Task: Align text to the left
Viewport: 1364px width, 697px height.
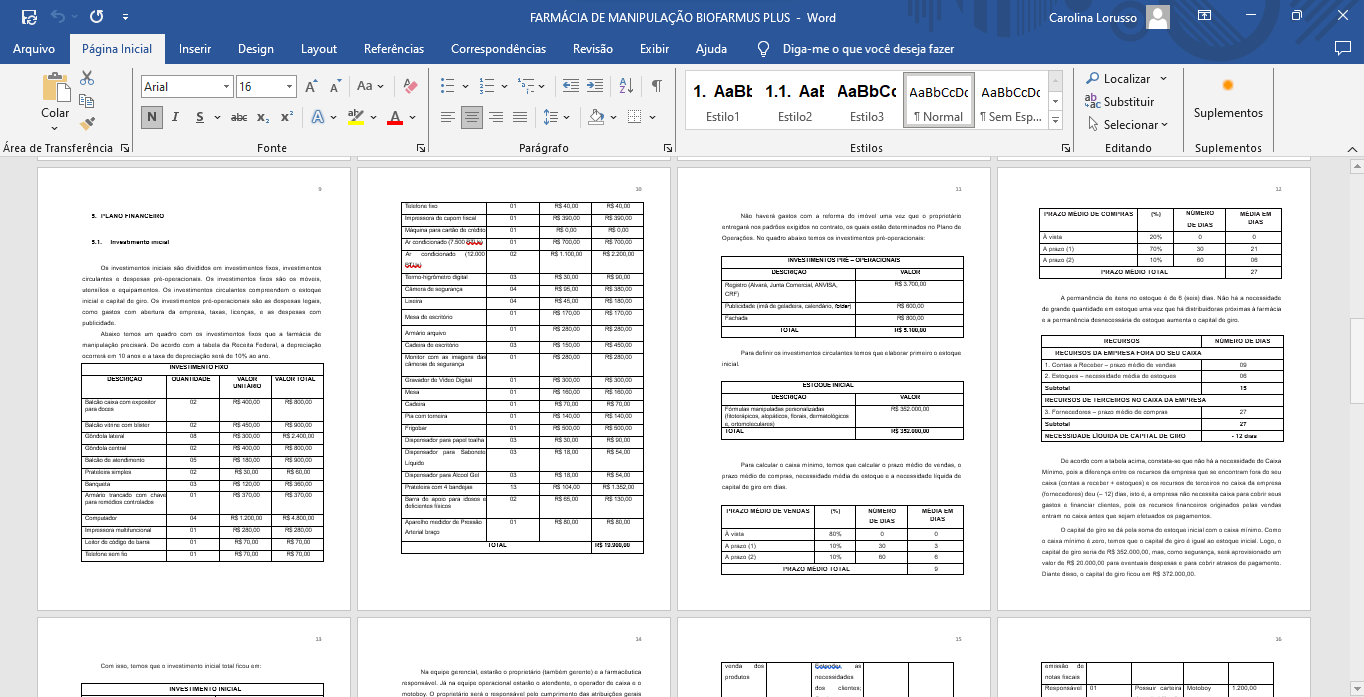Action: tap(448, 117)
